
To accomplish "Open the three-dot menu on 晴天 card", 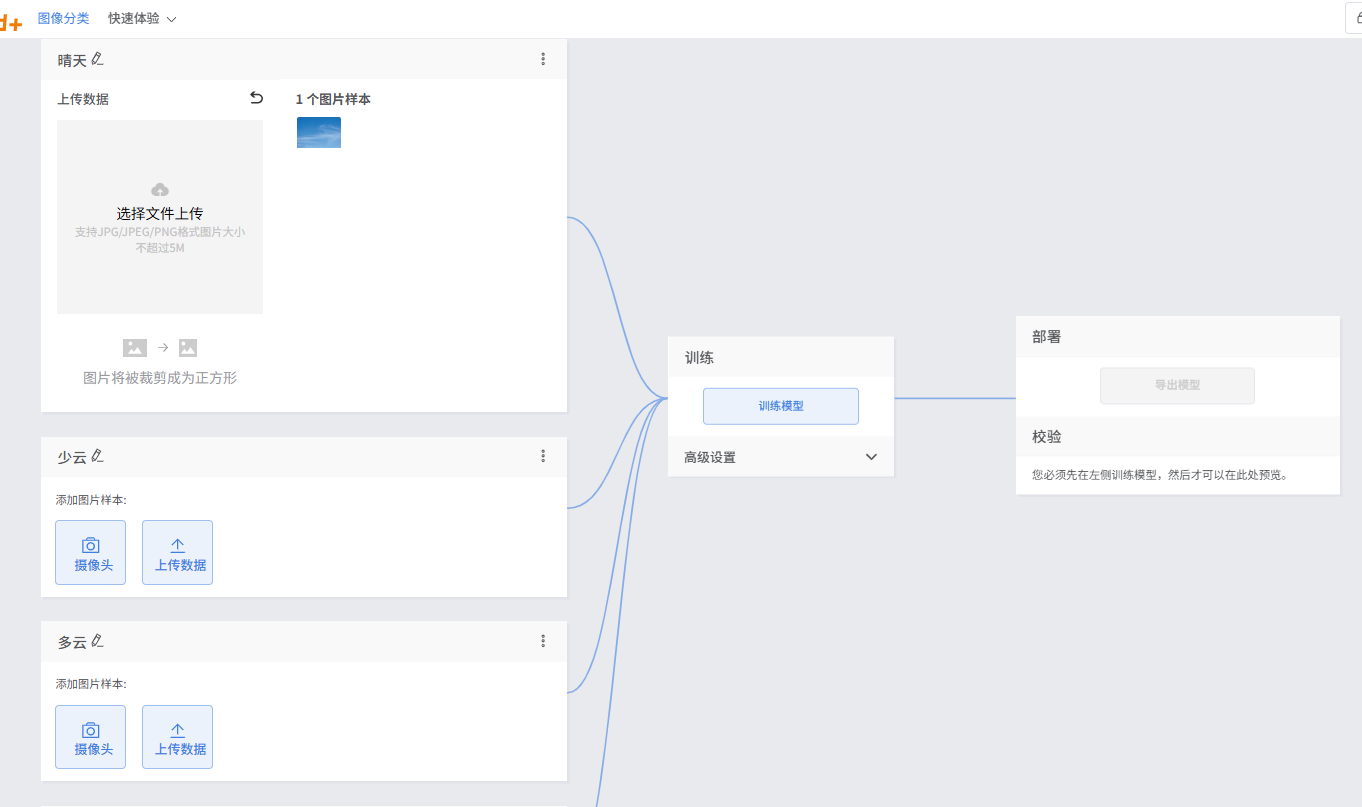I will [543, 59].
